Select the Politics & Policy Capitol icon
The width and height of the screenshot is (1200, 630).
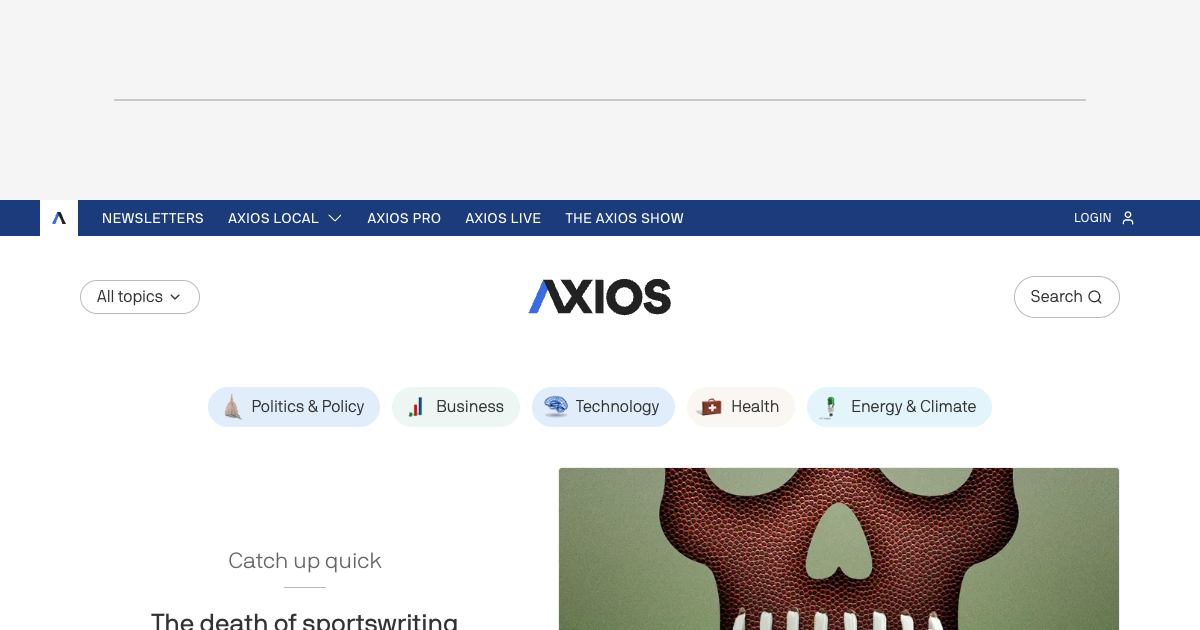tap(232, 406)
